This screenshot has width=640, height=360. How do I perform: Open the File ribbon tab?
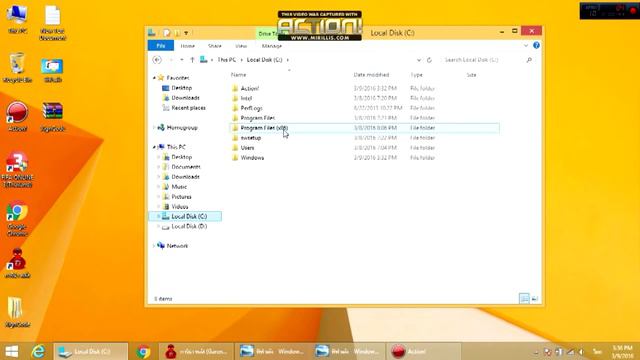coord(161,46)
